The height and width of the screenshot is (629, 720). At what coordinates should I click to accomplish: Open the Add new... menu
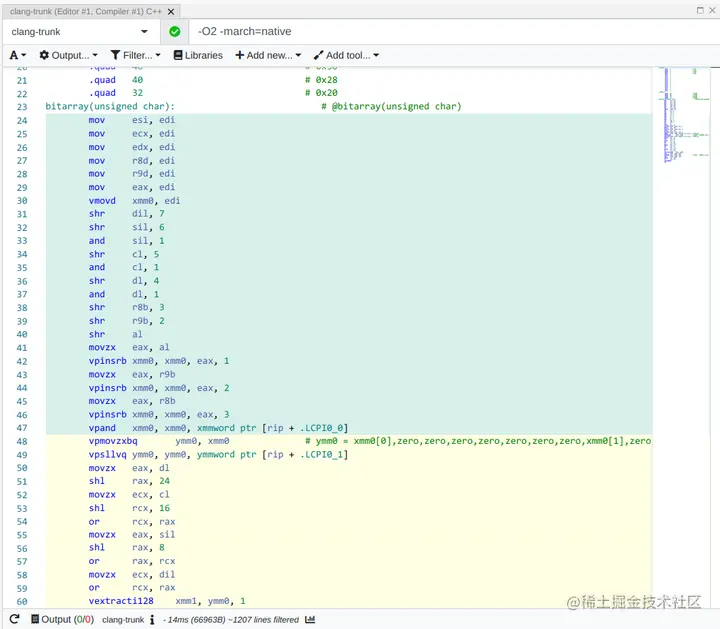click(268, 55)
